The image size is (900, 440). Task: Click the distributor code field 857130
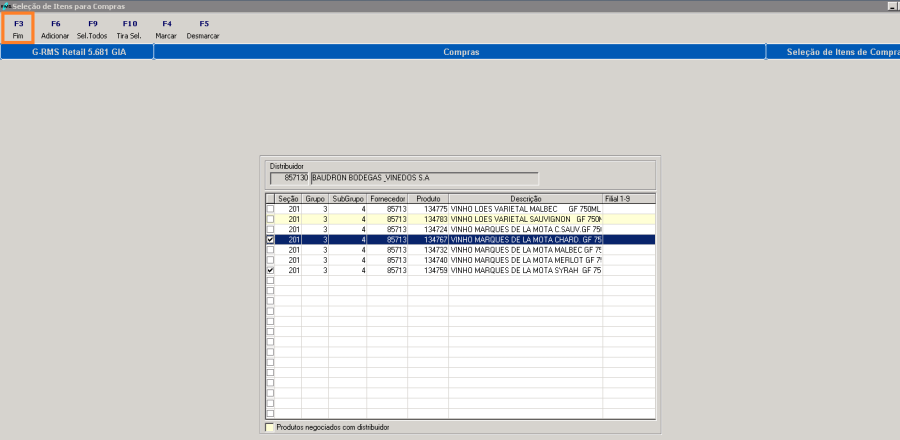pyautogui.click(x=290, y=178)
